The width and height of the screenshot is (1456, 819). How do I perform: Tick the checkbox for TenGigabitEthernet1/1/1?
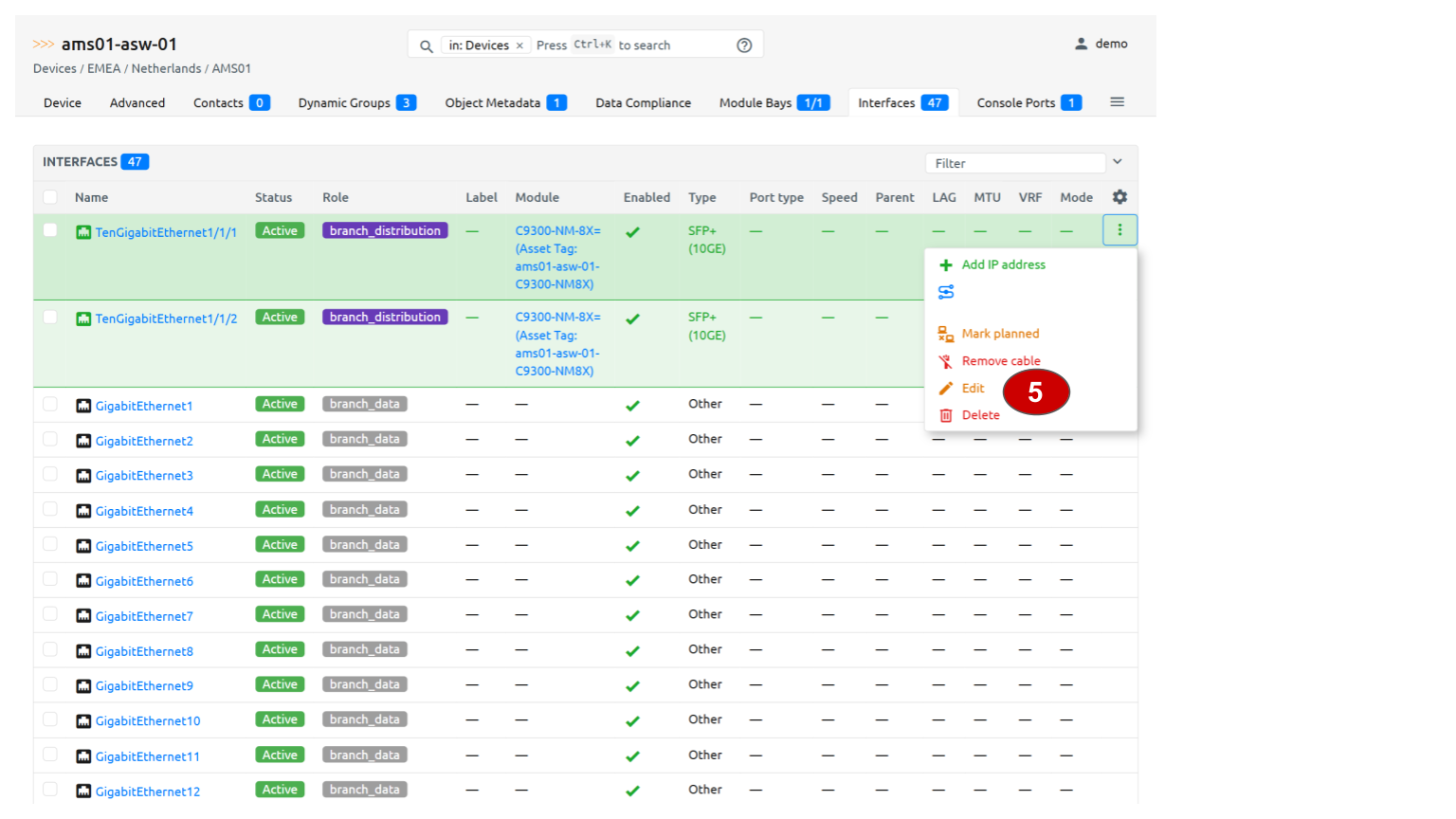coord(50,230)
